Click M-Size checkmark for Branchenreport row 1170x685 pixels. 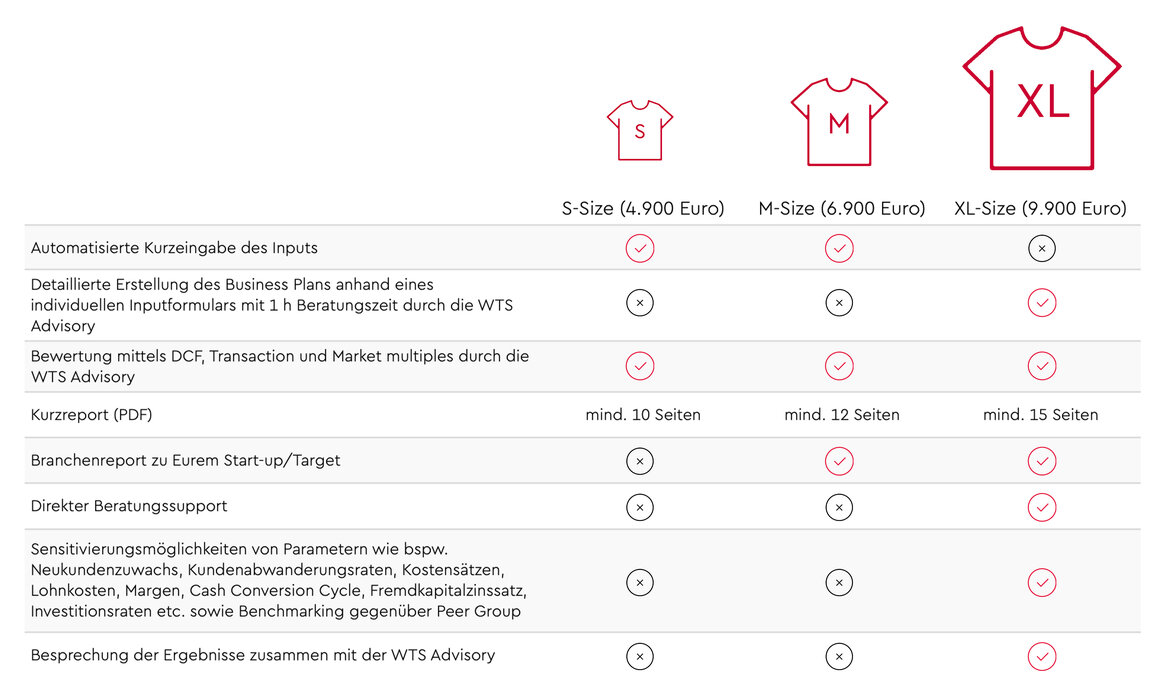[839, 461]
